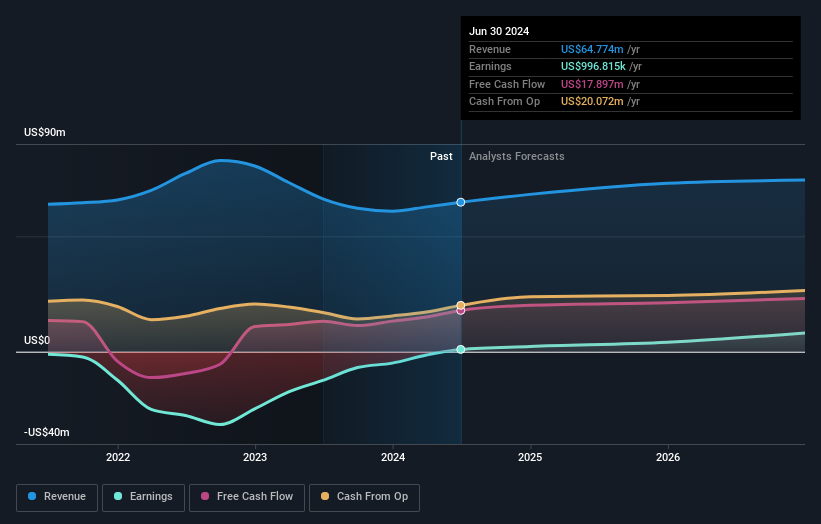The height and width of the screenshot is (524, 821).
Task: Click the US$20.072m cash from op value
Action: click(x=592, y=102)
